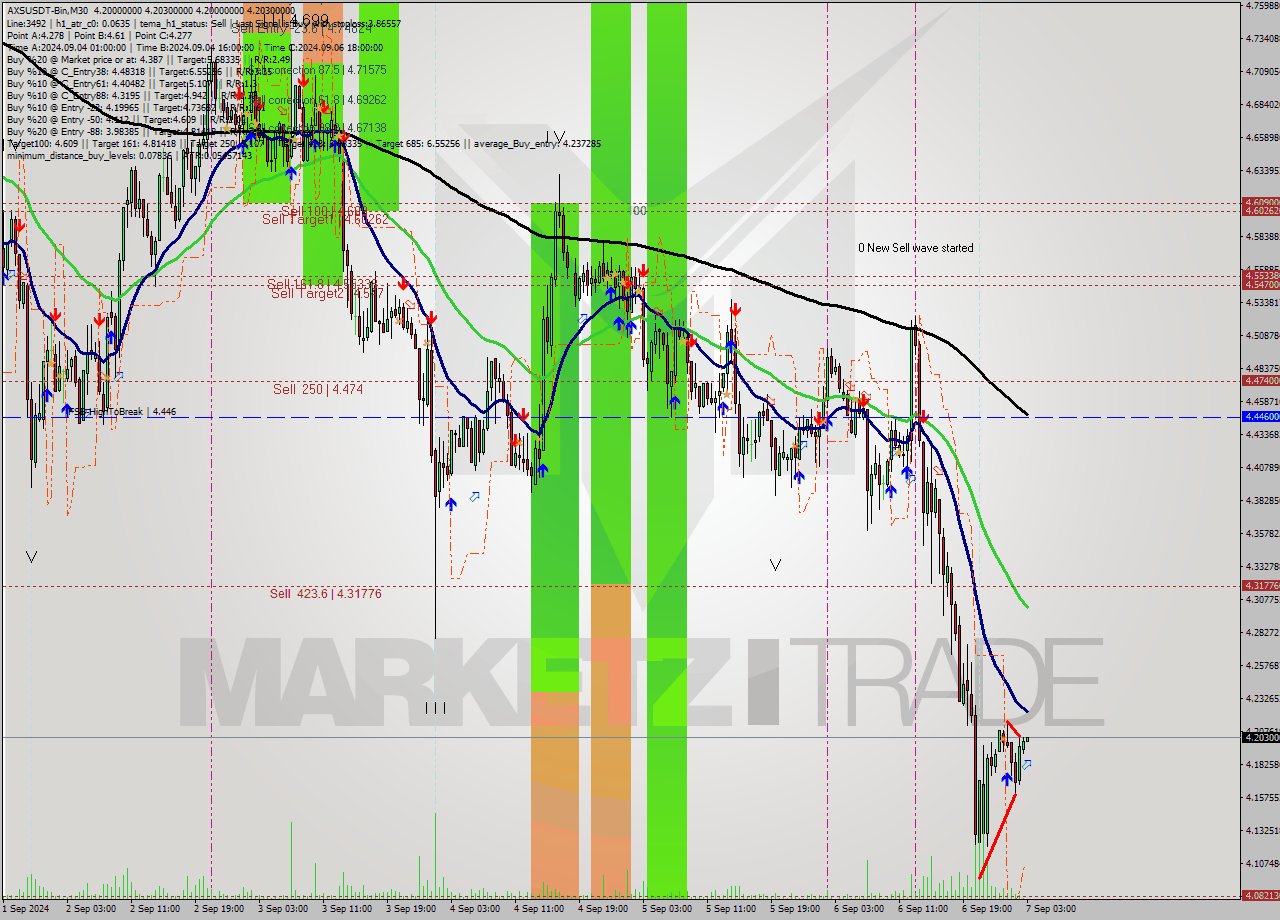1280x920 pixels.
Task: Select the 'Sell 250 | 4.474' level label
Action: coord(318,389)
